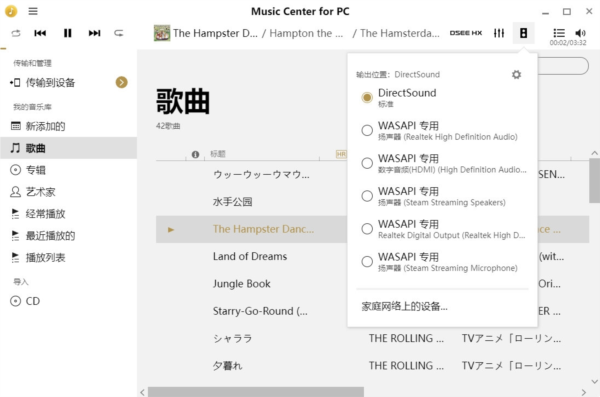600x397 pixels.
Task: Open output settings gear icon
Action: point(516,74)
